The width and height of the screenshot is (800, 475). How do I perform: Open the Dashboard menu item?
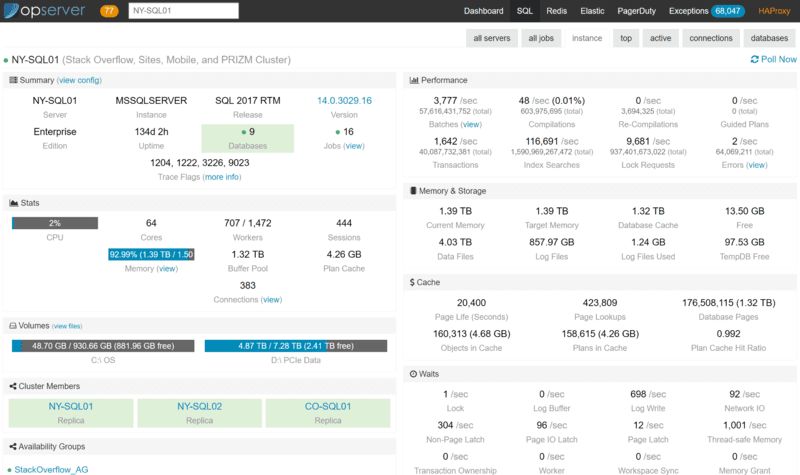pyautogui.click(x=483, y=11)
